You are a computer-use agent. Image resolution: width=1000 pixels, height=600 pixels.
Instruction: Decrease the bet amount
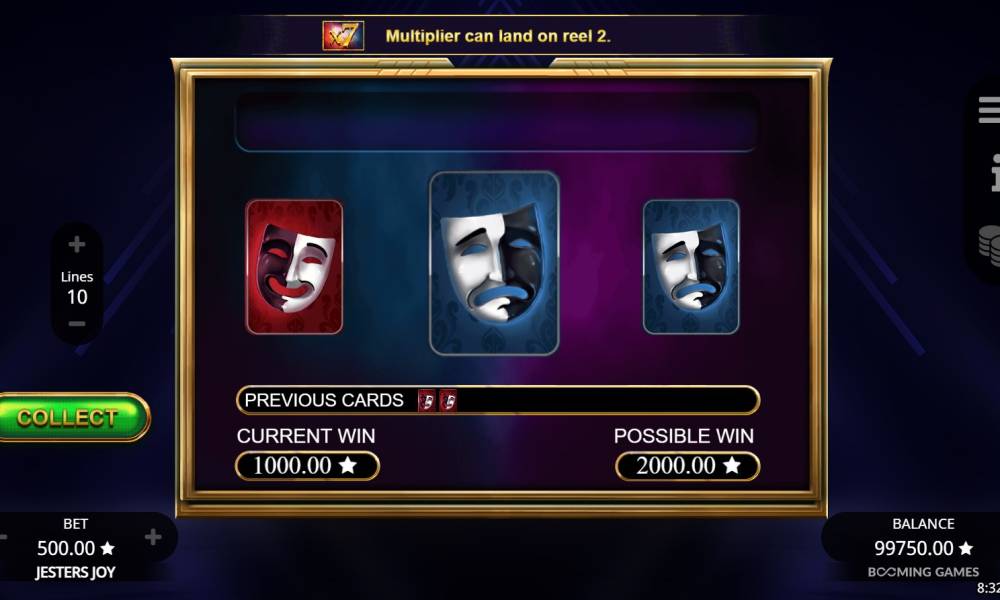[x=3, y=538]
